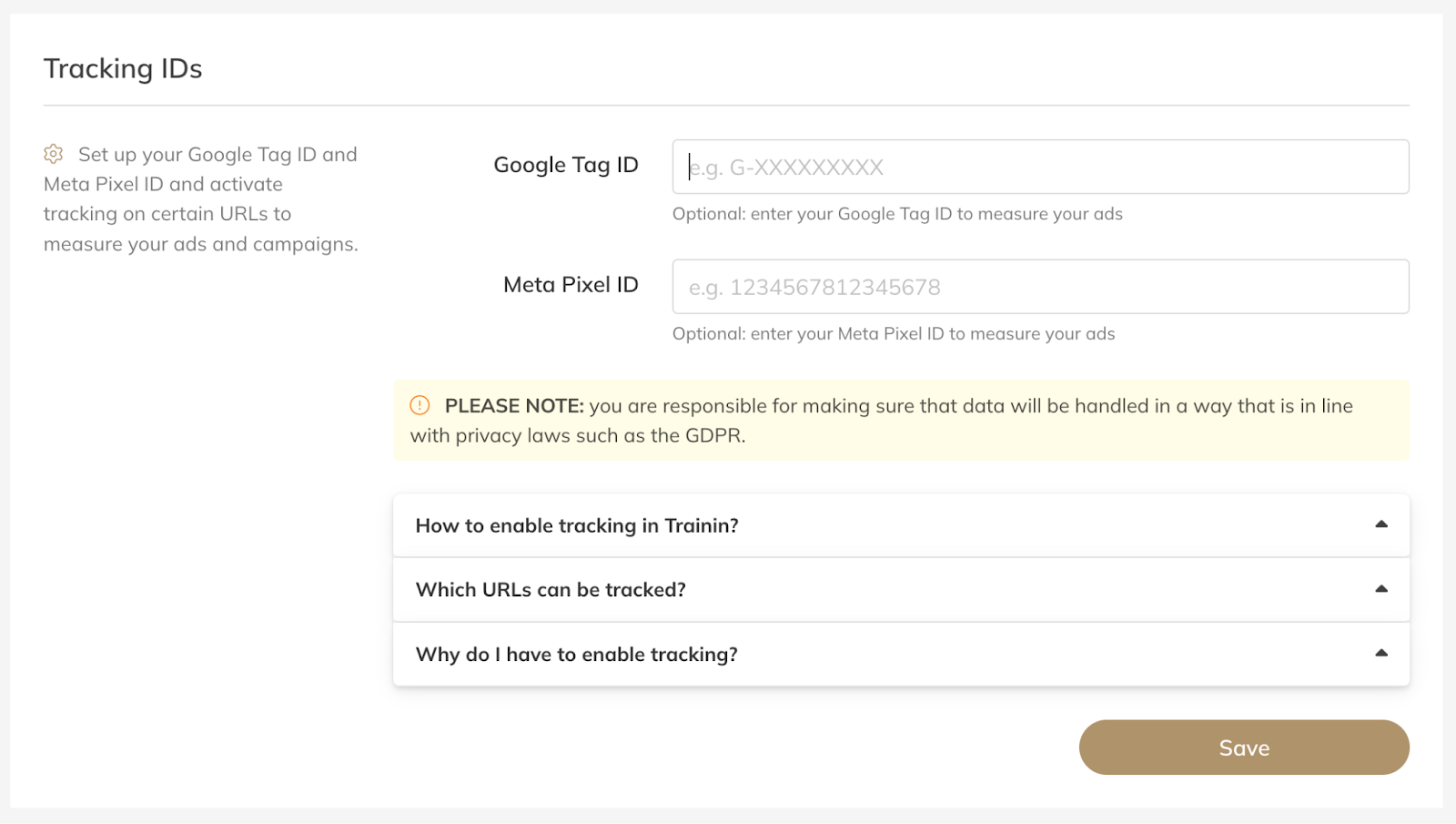This screenshot has height=824, width=1456.
Task: Click the gear icon beside setup description
Action: click(54, 154)
